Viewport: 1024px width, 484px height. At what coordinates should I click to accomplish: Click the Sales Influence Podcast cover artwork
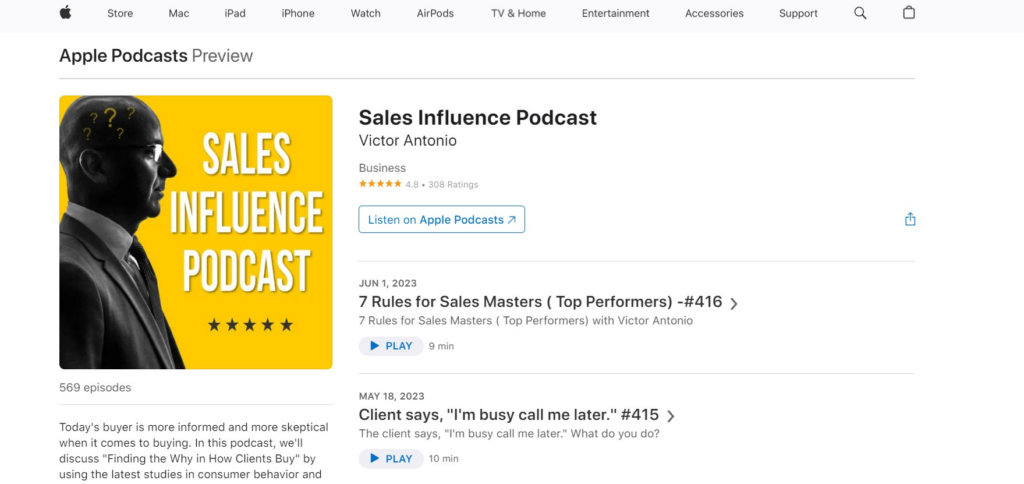(x=195, y=232)
